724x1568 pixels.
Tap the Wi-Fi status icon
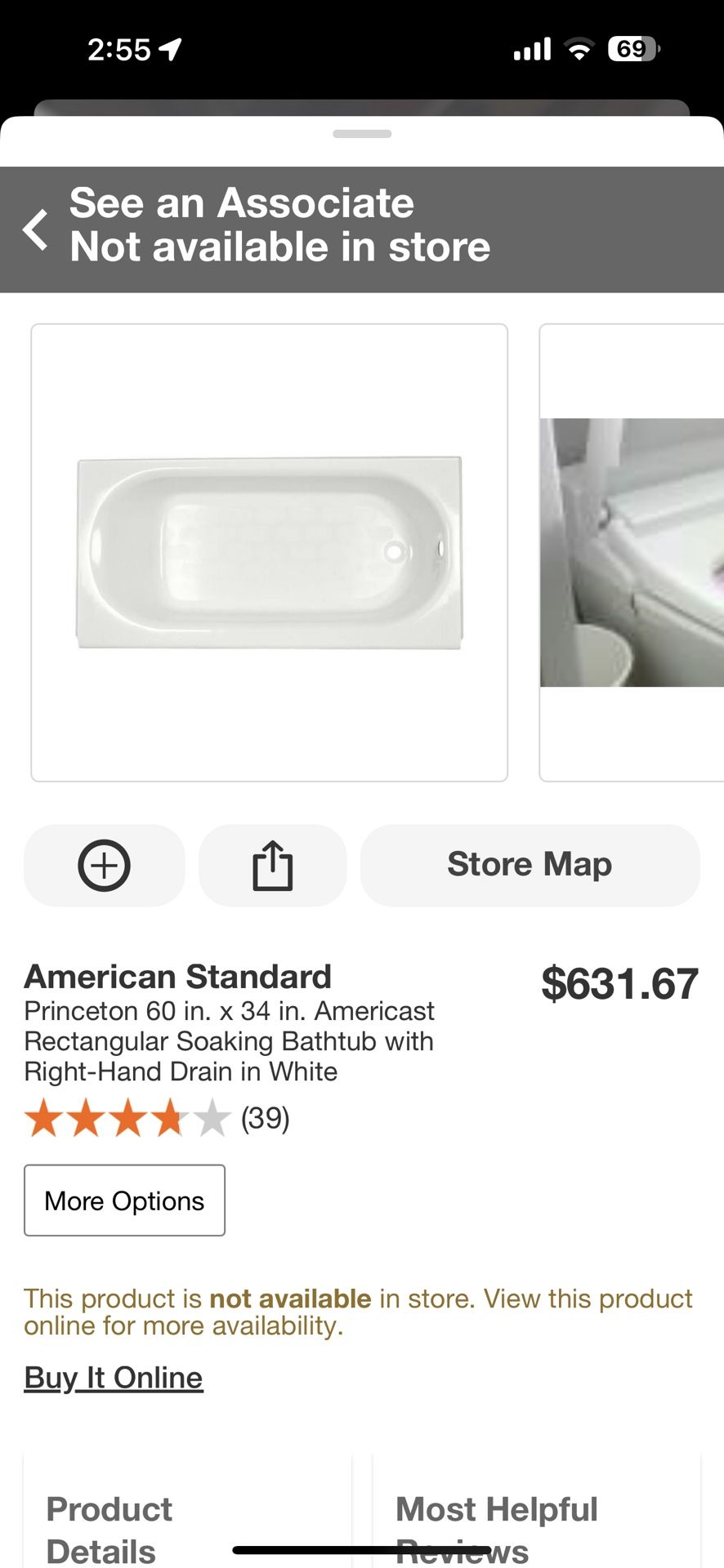tap(579, 50)
